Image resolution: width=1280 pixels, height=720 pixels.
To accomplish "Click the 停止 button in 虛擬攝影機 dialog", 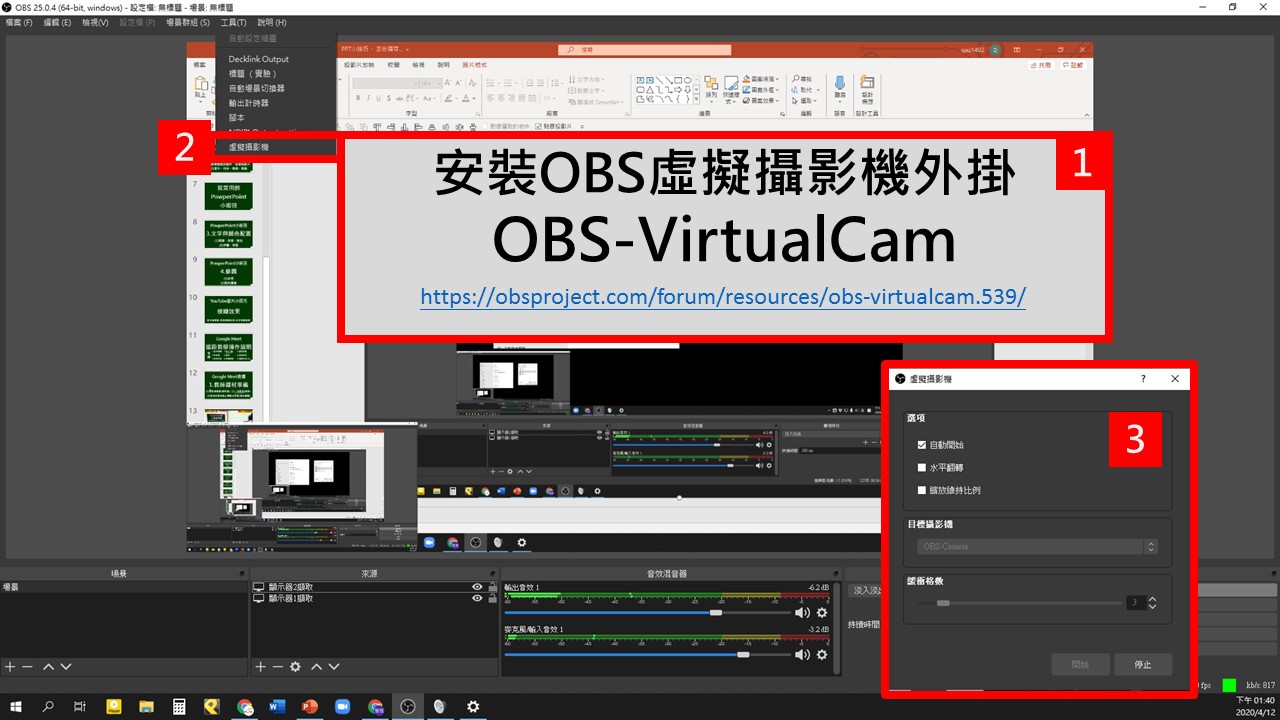I will (1143, 664).
